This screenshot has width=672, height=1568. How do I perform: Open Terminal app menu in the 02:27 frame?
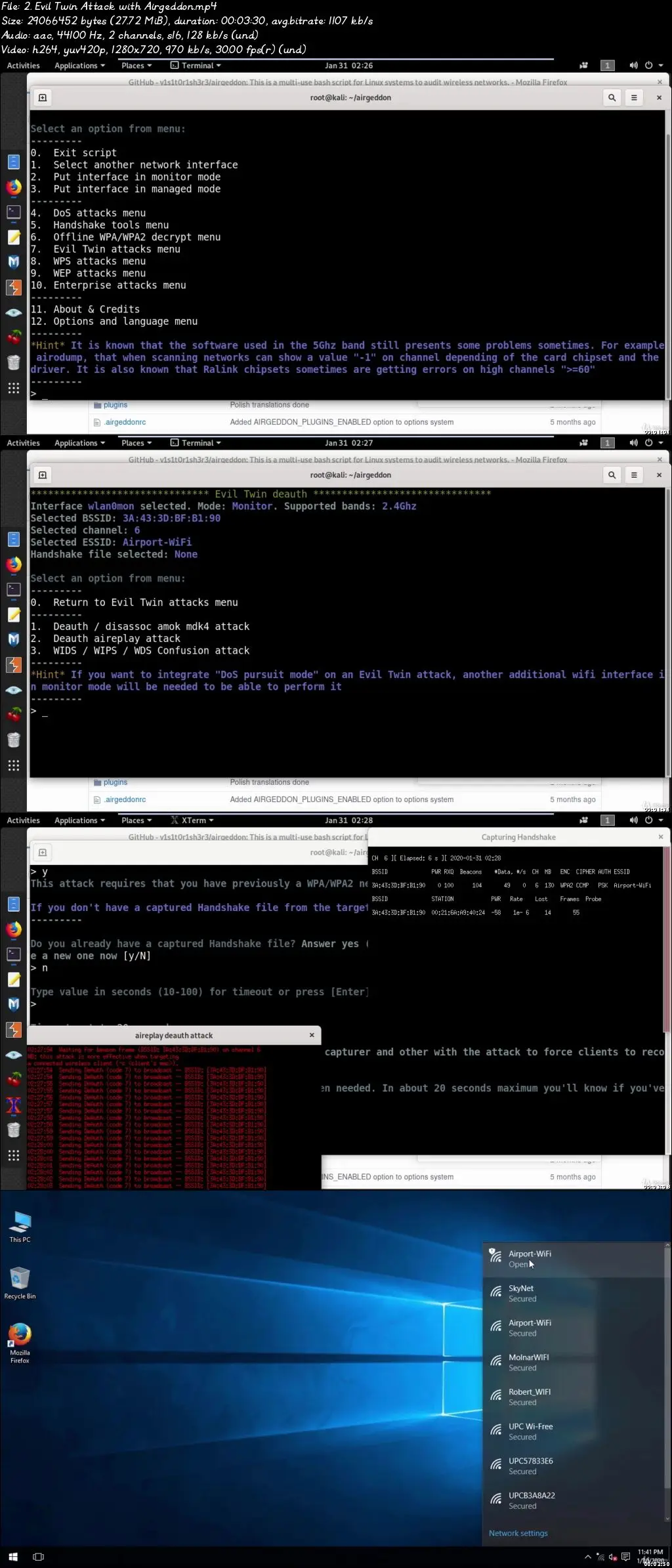click(x=196, y=443)
